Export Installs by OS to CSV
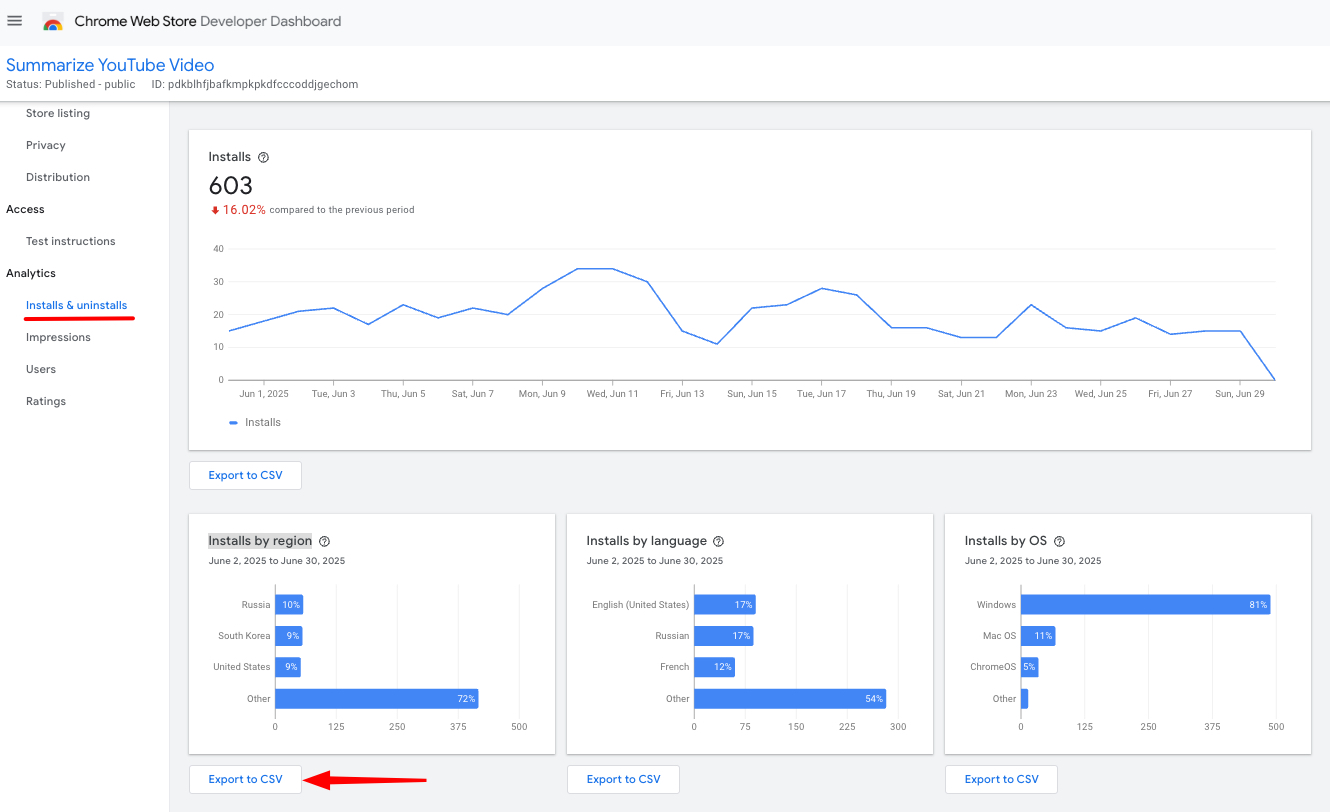This screenshot has height=812, width=1330. click(1001, 779)
